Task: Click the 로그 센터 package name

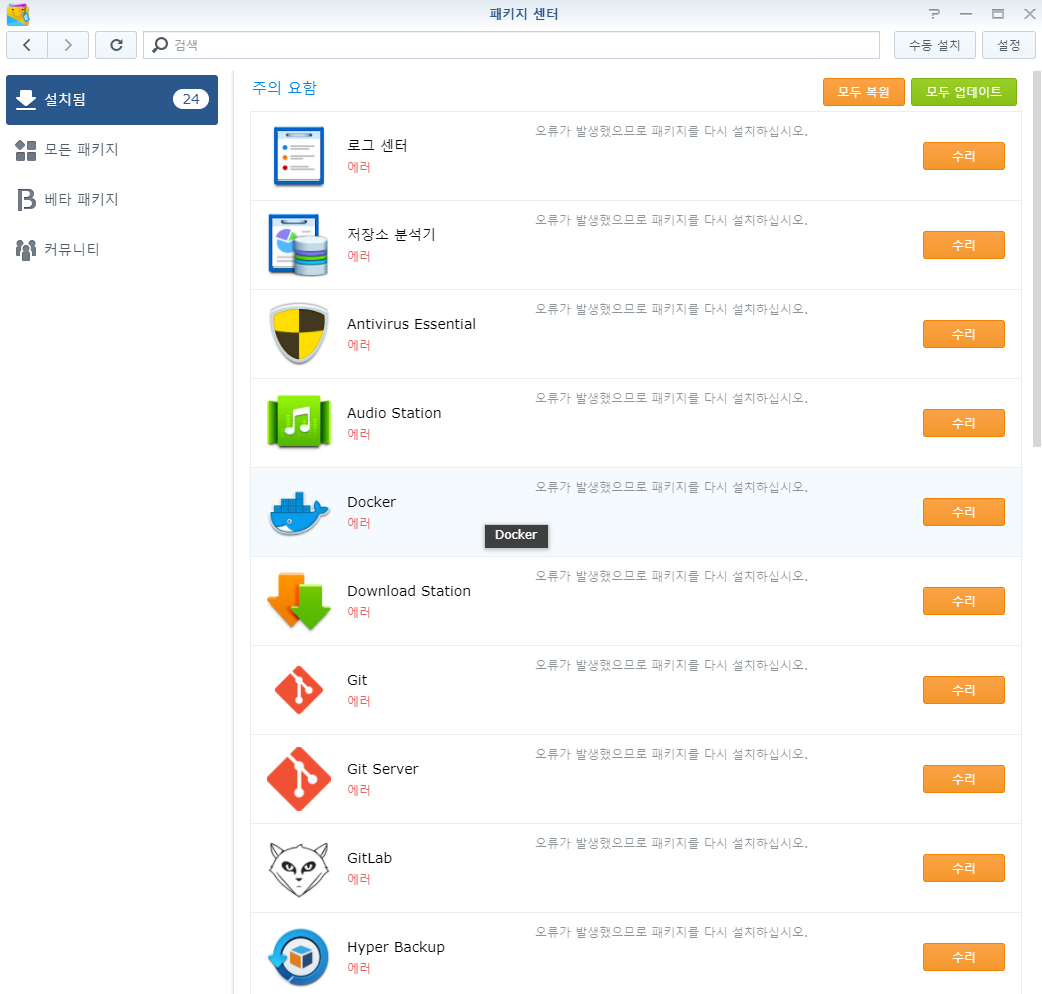Action: coord(377,146)
